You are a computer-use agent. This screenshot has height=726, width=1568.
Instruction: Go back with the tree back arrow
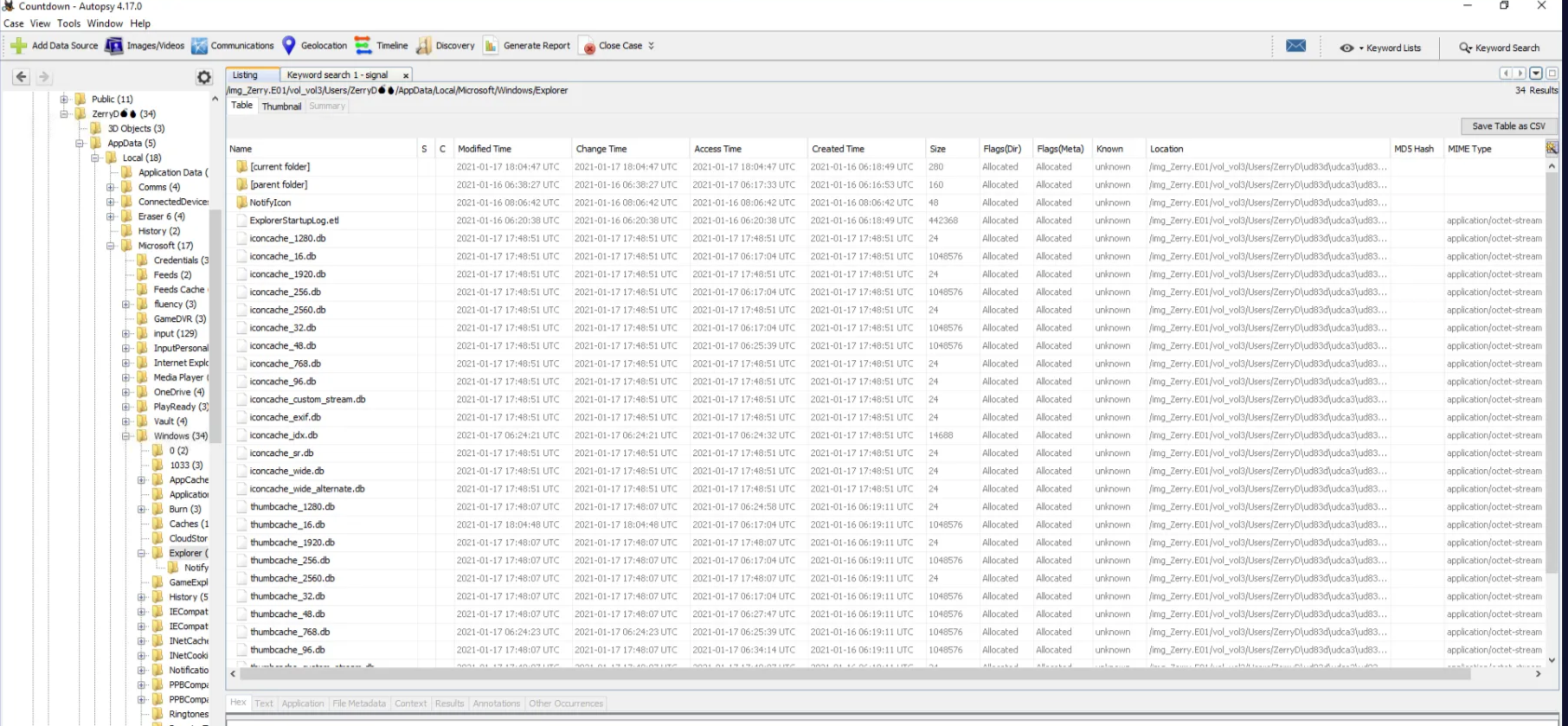click(22, 77)
